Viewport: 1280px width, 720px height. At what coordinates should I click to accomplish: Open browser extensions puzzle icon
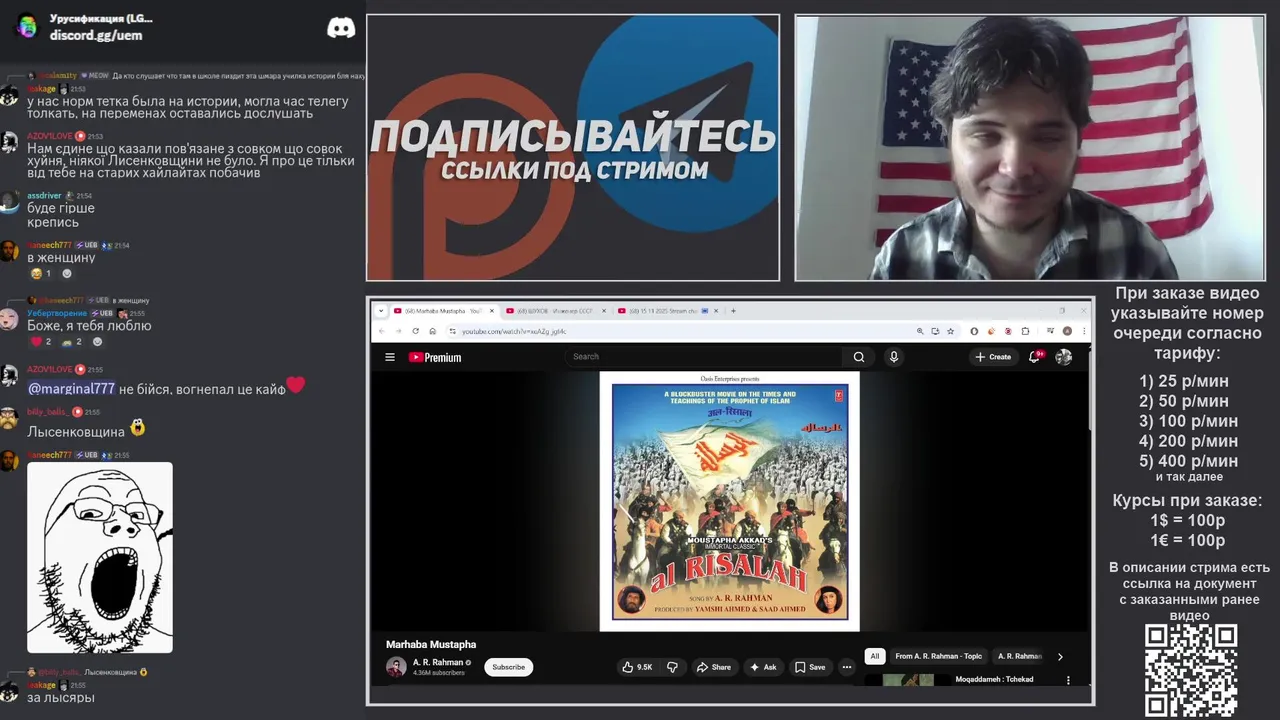click(x=1026, y=331)
